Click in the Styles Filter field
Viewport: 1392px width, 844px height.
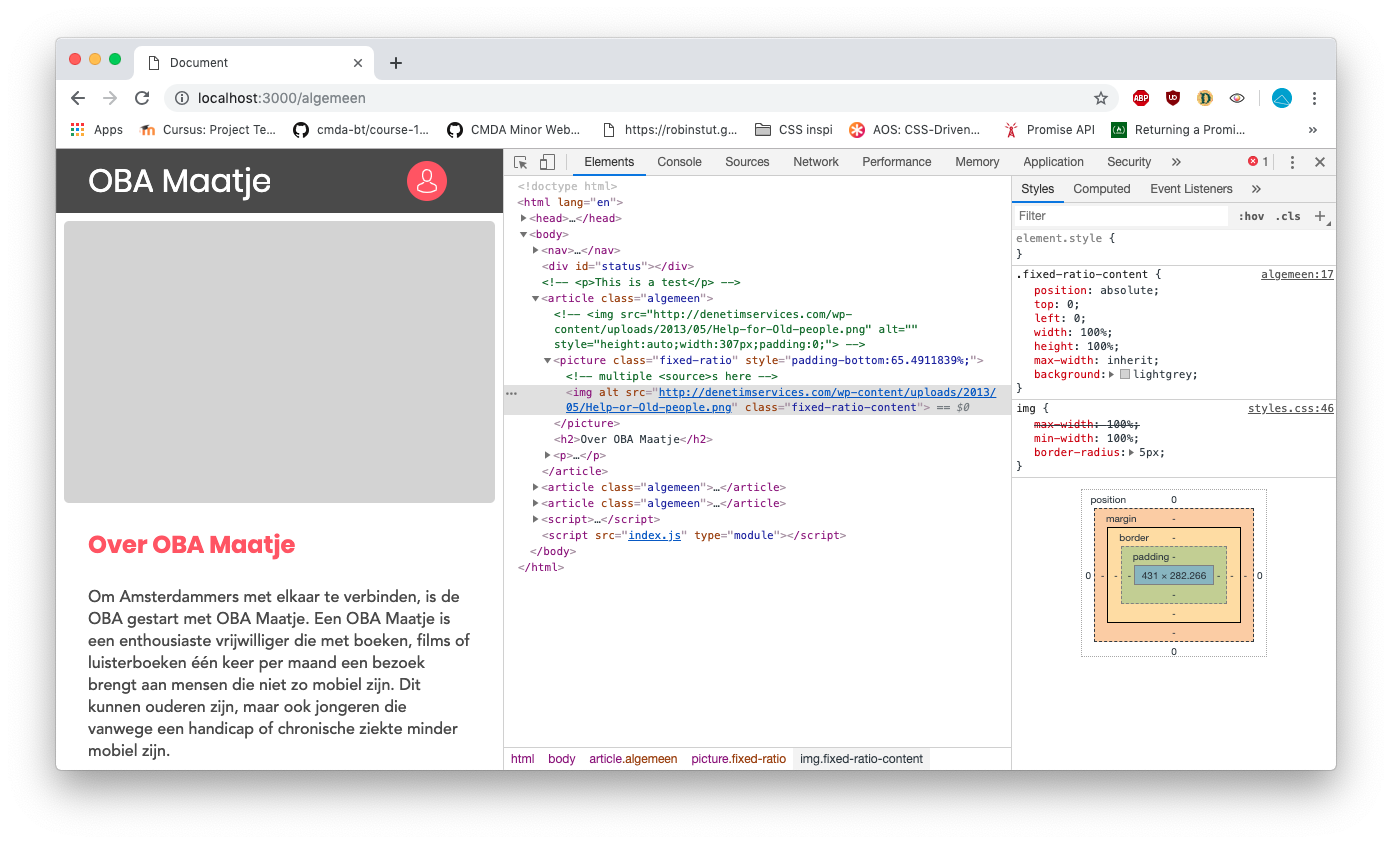(x=1120, y=216)
